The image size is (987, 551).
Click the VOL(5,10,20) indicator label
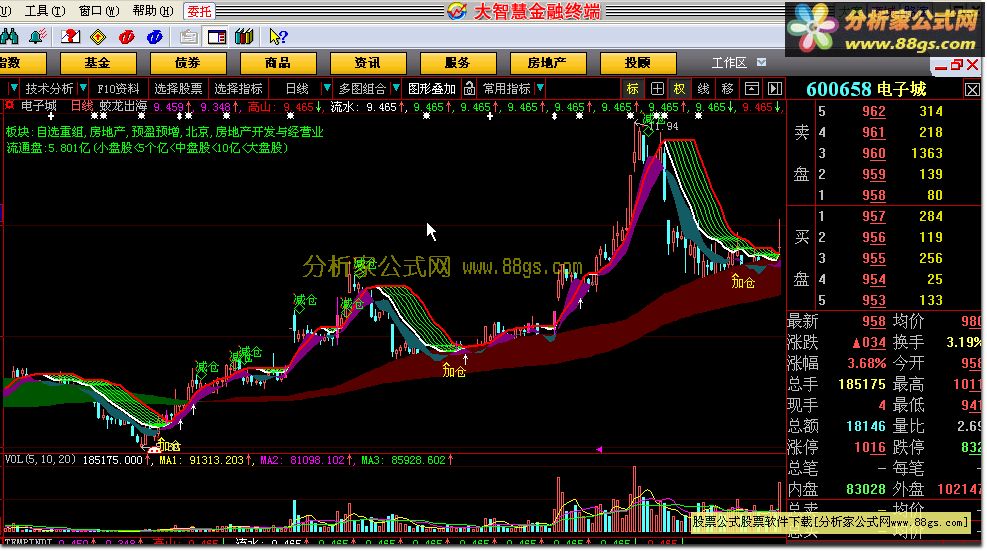point(40,460)
